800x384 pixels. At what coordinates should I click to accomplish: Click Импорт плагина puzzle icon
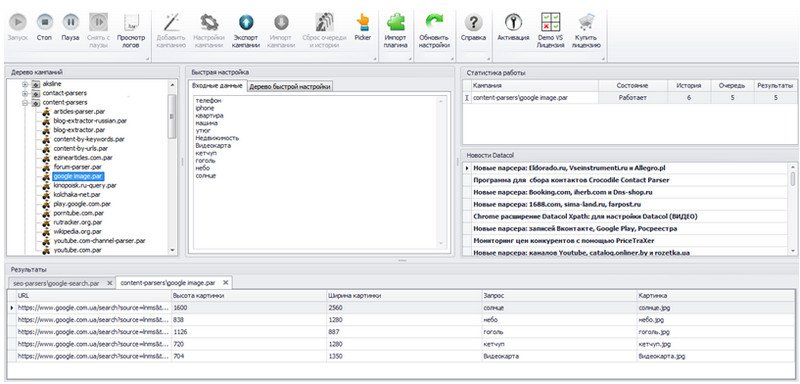click(395, 22)
